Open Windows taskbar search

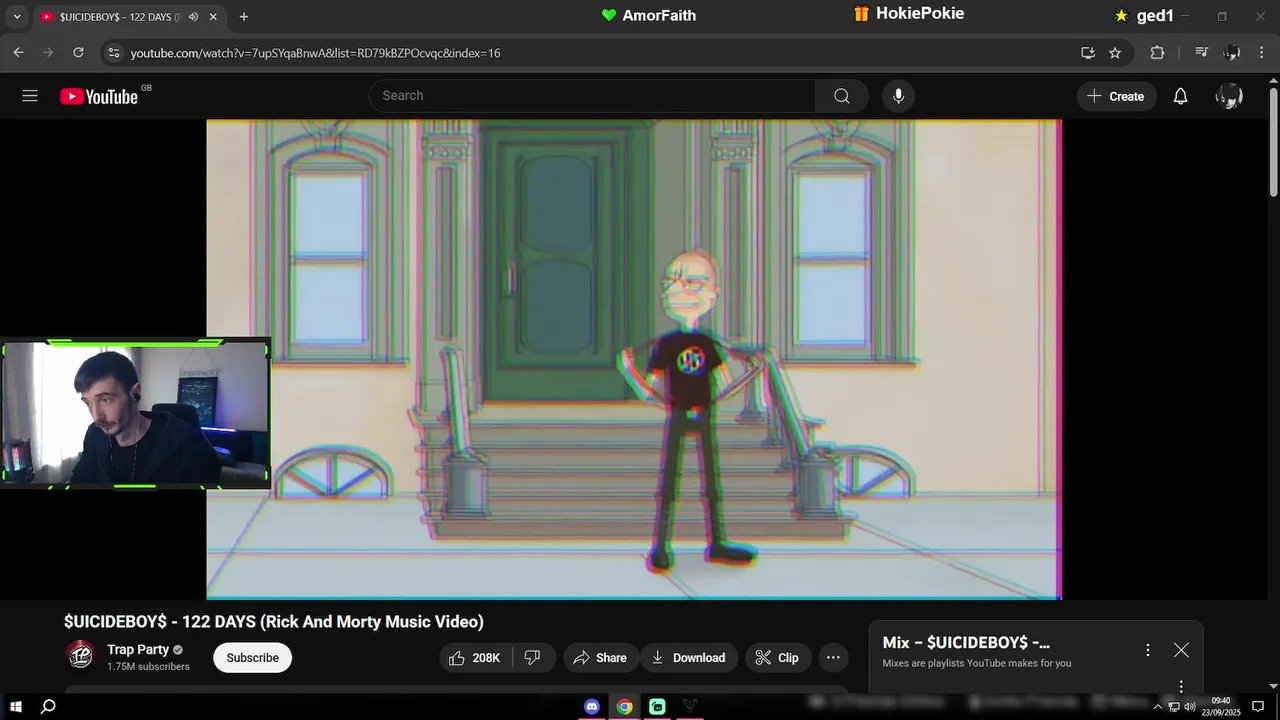coord(48,706)
